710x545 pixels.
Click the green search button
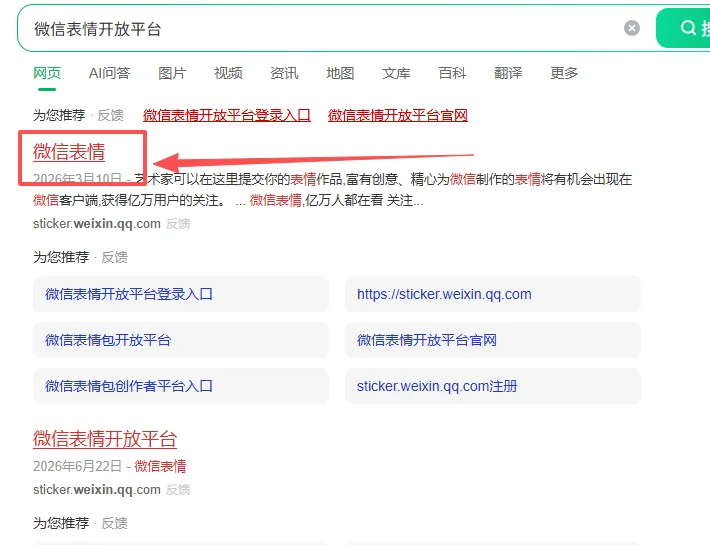pos(683,28)
